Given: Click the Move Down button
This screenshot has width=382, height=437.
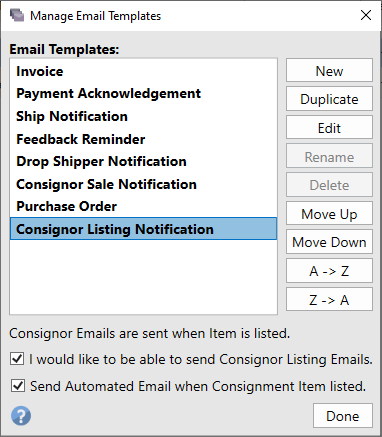Looking at the screenshot, I should pos(329,242).
